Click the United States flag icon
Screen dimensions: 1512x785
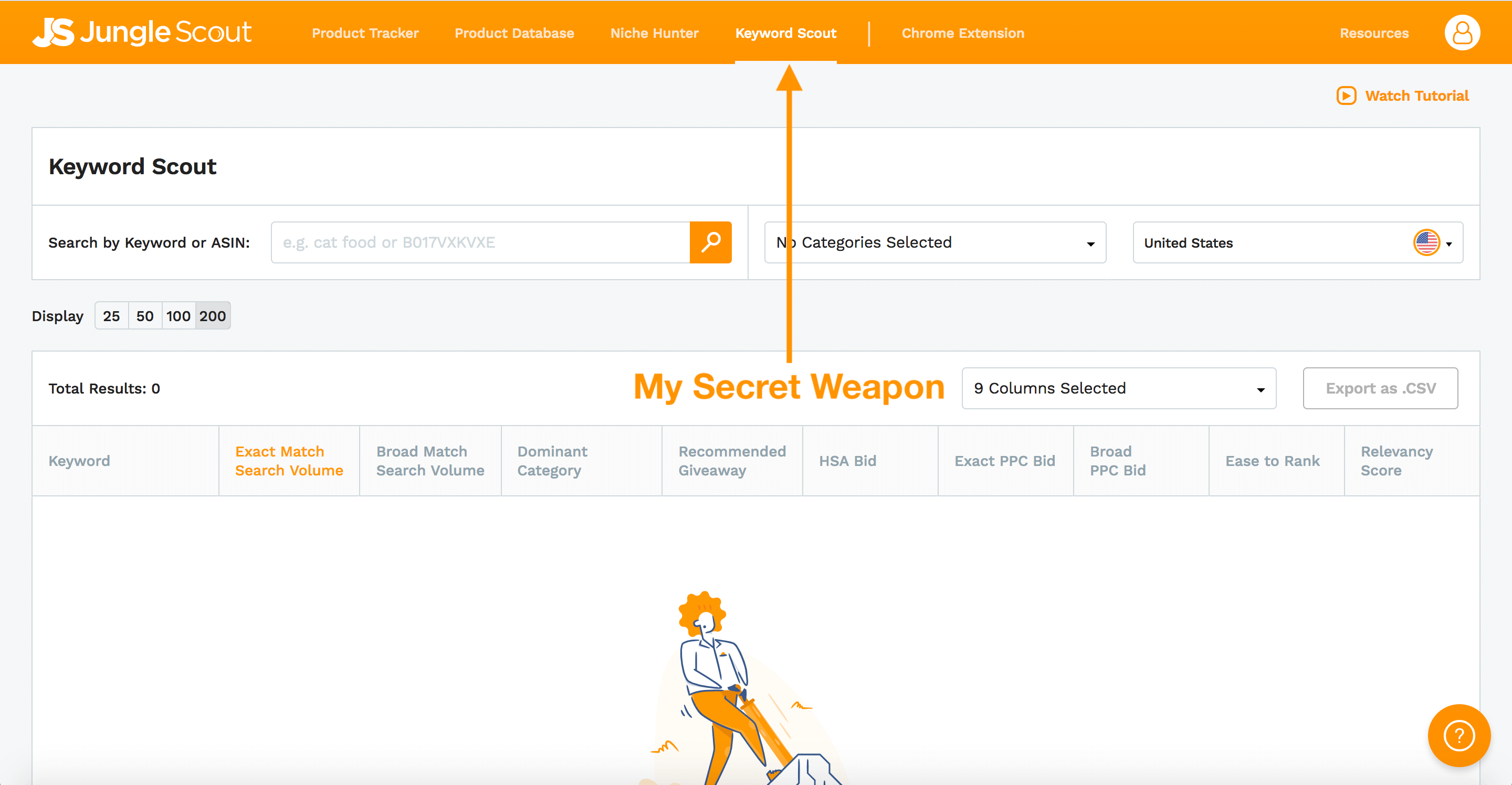click(1426, 242)
